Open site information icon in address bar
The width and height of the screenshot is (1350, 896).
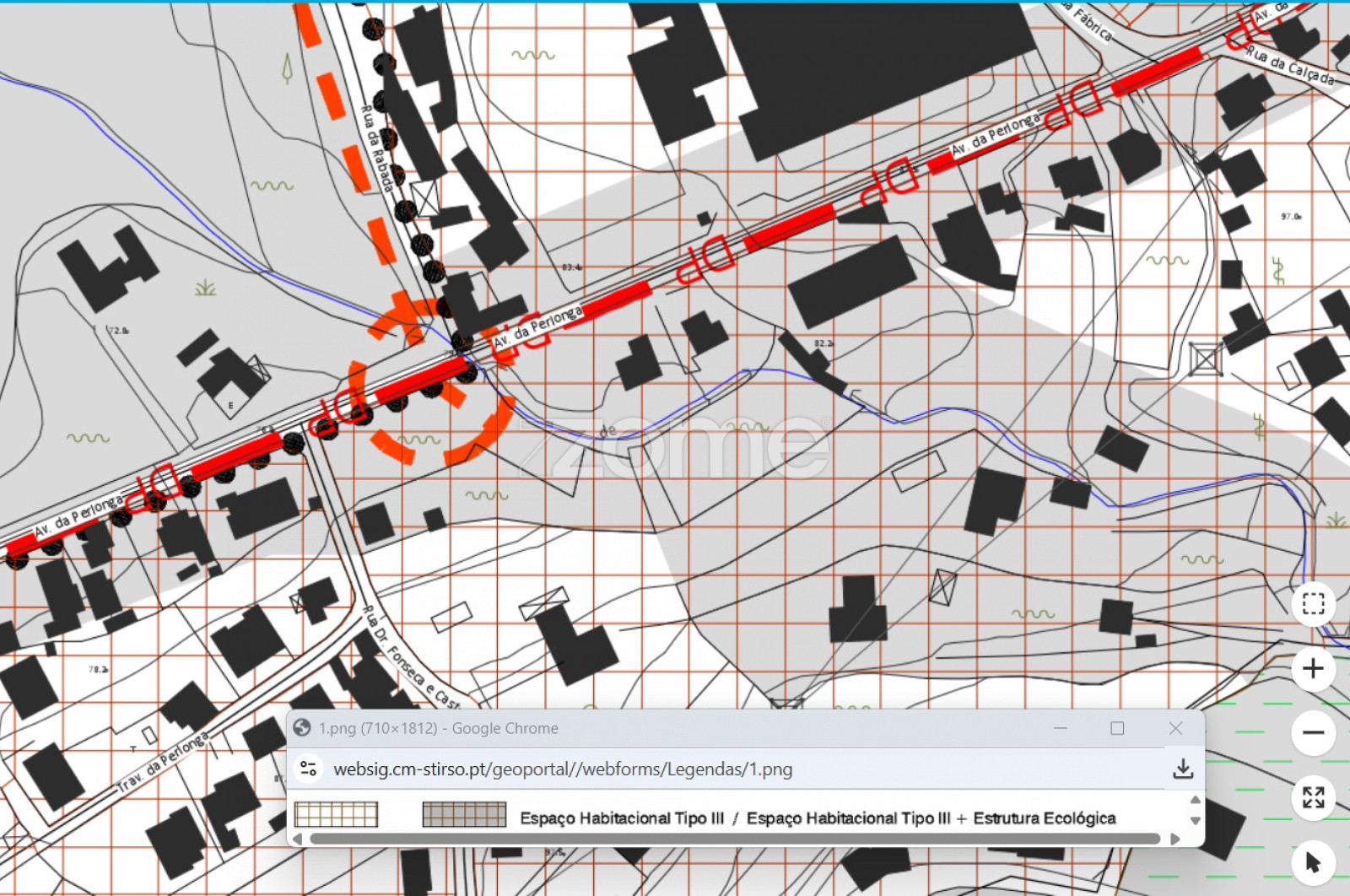click(x=309, y=769)
